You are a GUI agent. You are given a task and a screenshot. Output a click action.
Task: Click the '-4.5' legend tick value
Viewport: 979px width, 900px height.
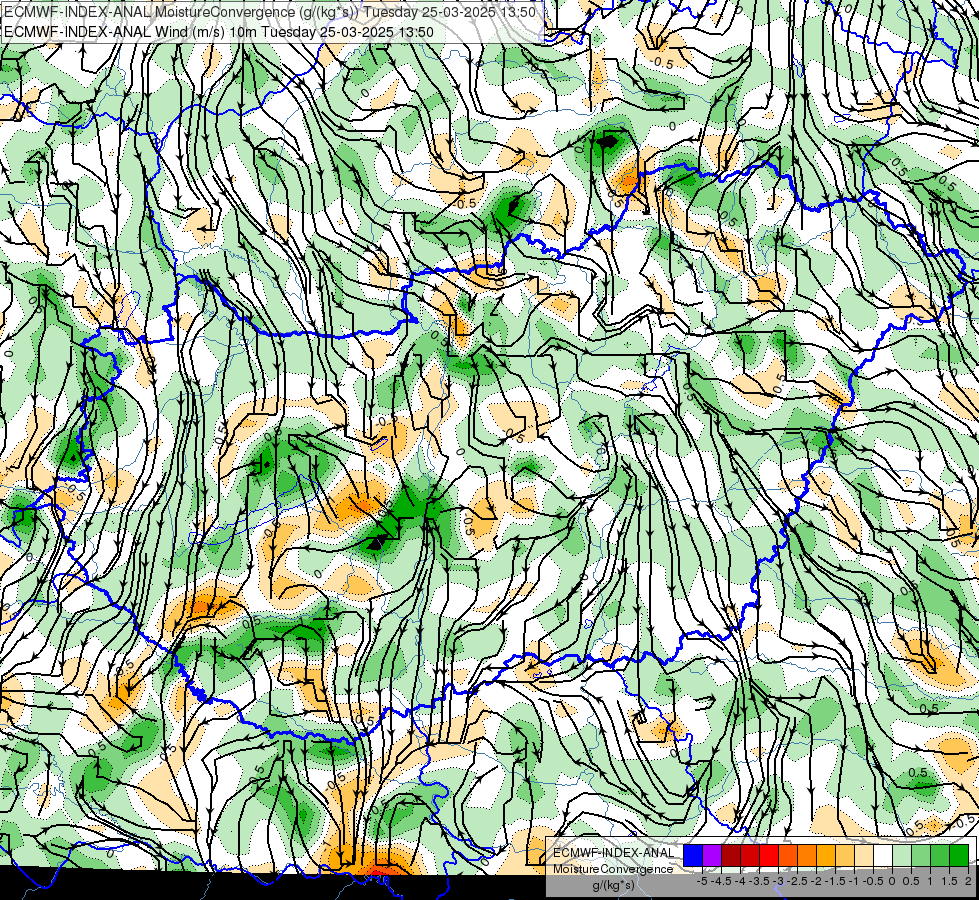721,881
